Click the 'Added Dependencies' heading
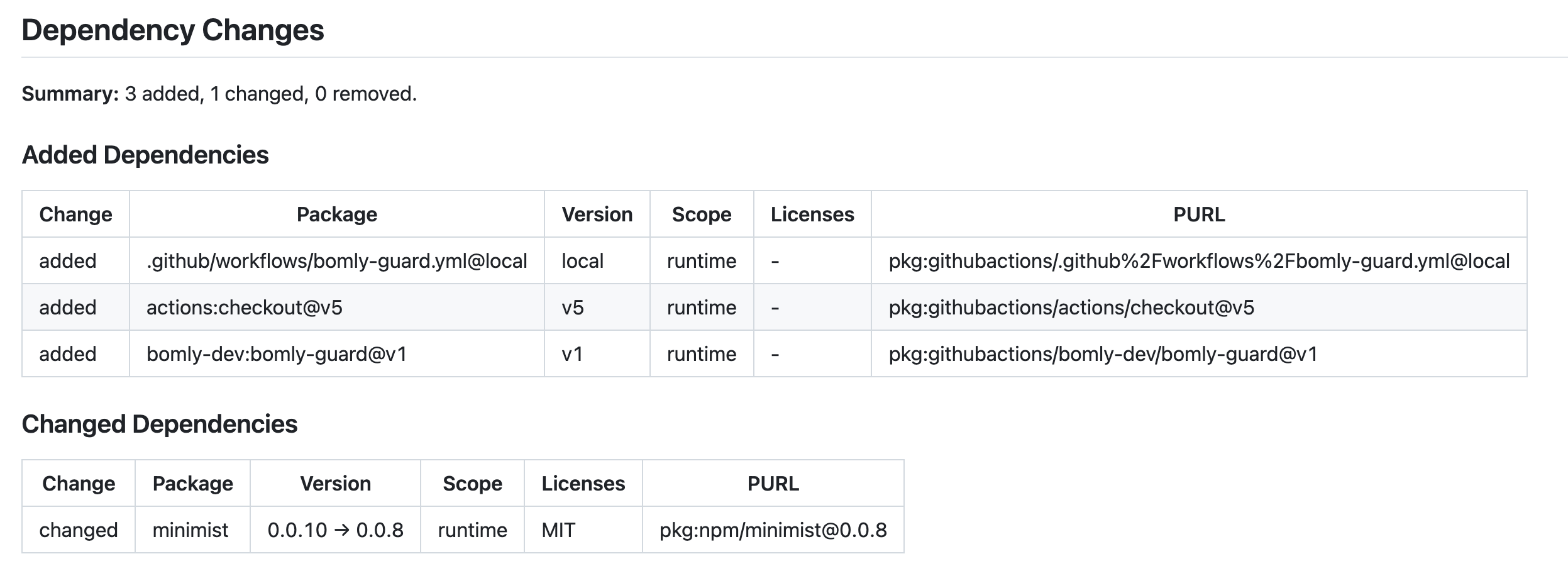1568x566 pixels. (145, 155)
